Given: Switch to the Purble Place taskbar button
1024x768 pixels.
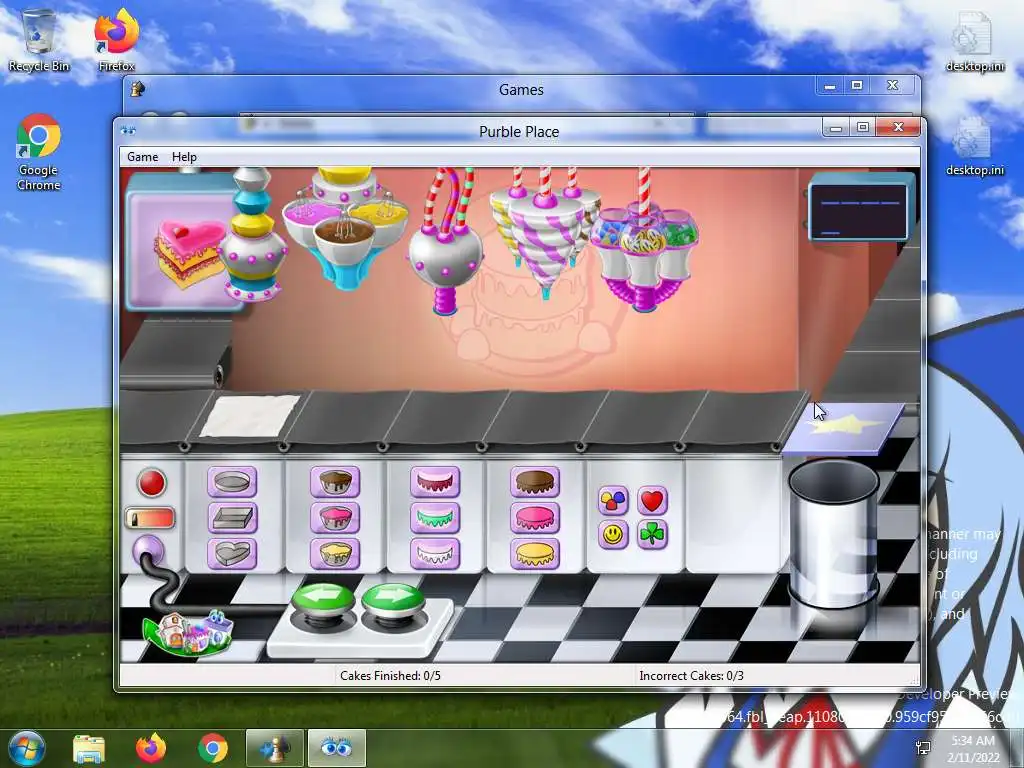Looking at the screenshot, I should click(x=336, y=748).
